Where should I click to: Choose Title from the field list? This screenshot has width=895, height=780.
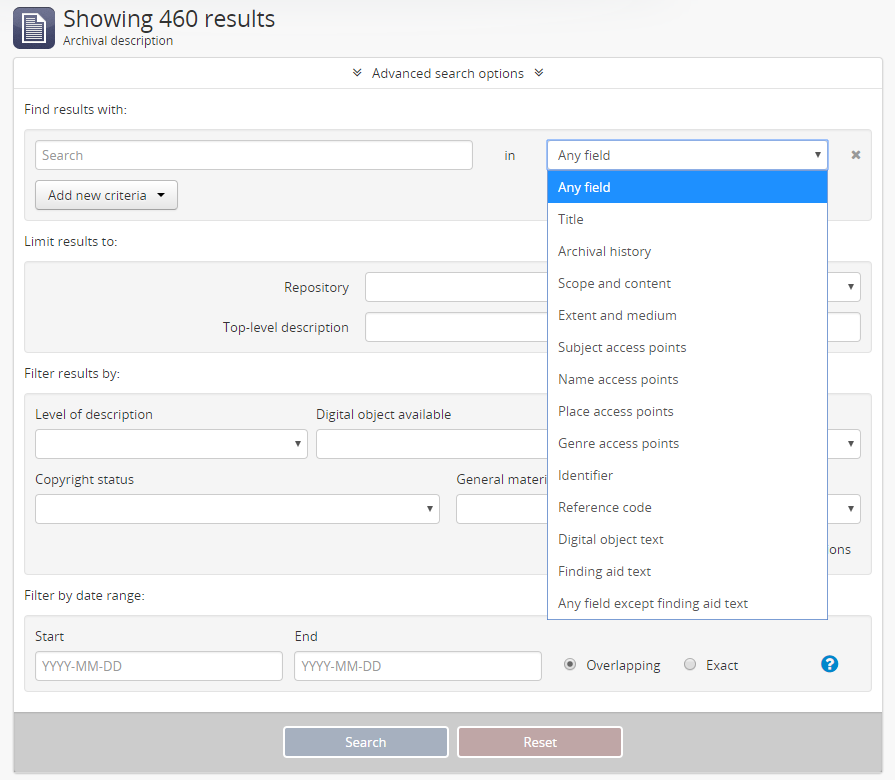click(x=571, y=219)
